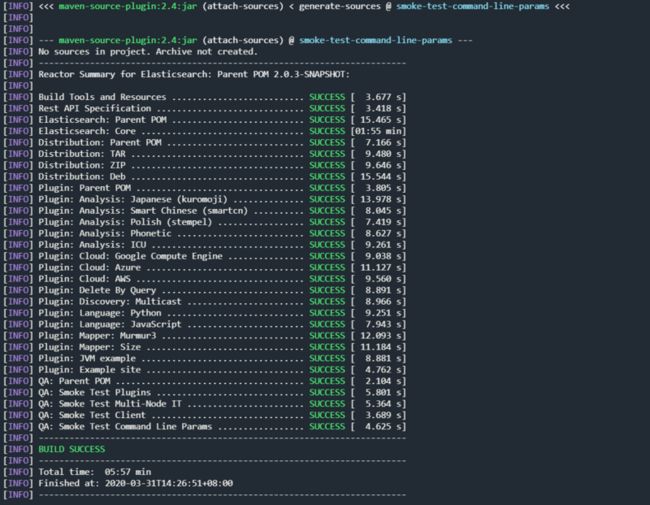
Task: Click the 'Rest API Specification' row
Action: click(204, 109)
